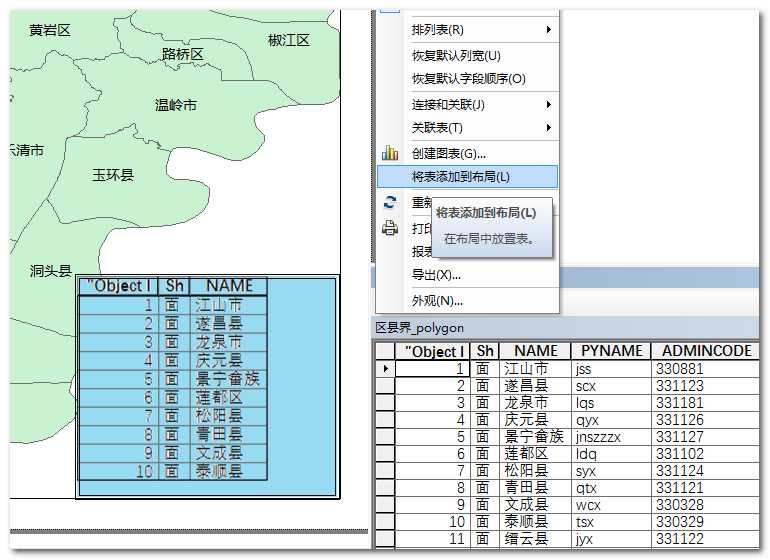
Task: Click the NAME header in the layout table
Action: click(x=229, y=286)
